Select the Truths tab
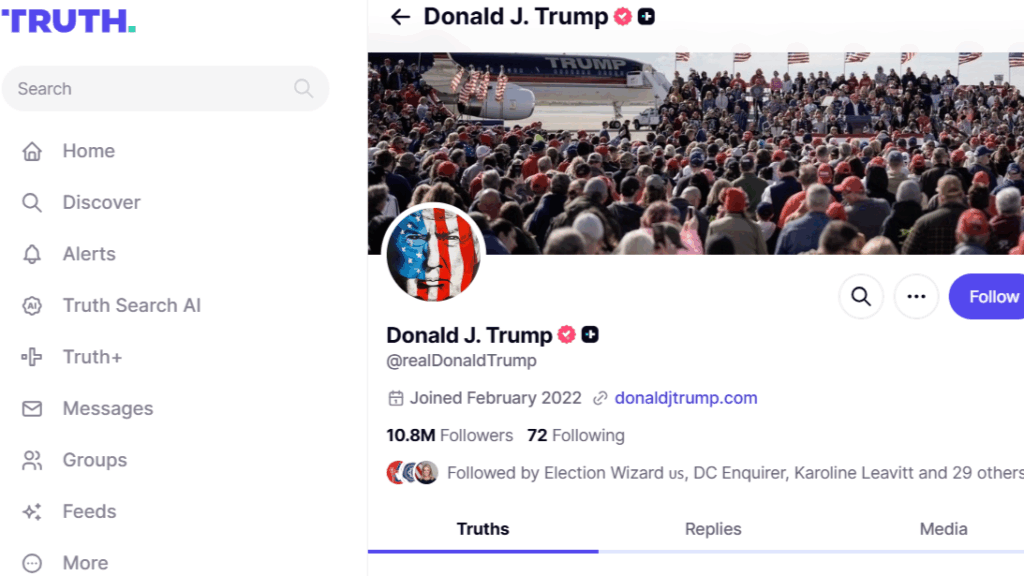Viewport: 1024px width, 576px height. pyautogui.click(x=483, y=529)
